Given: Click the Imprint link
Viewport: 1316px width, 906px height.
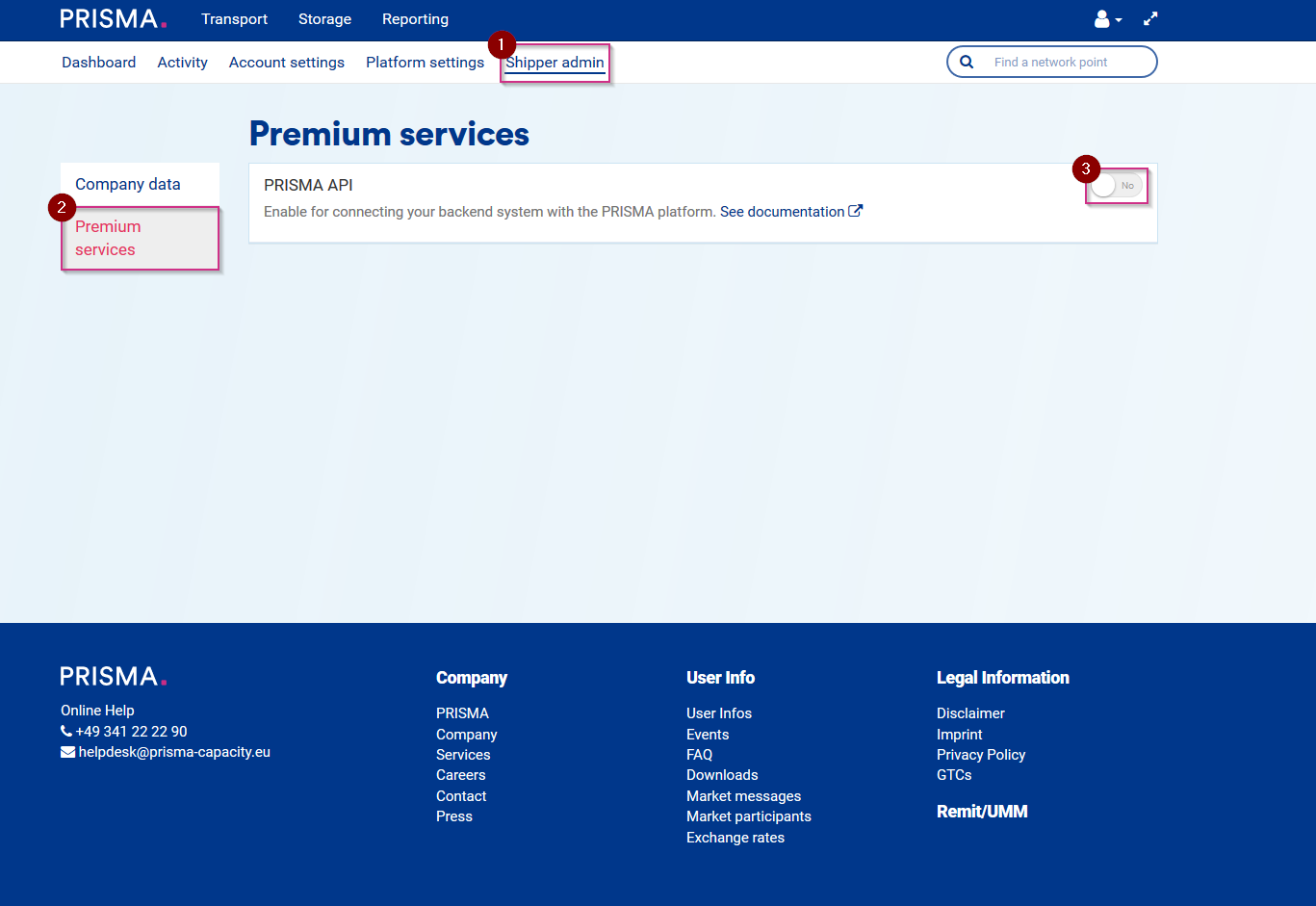Looking at the screenshot, I should (959, 734).
